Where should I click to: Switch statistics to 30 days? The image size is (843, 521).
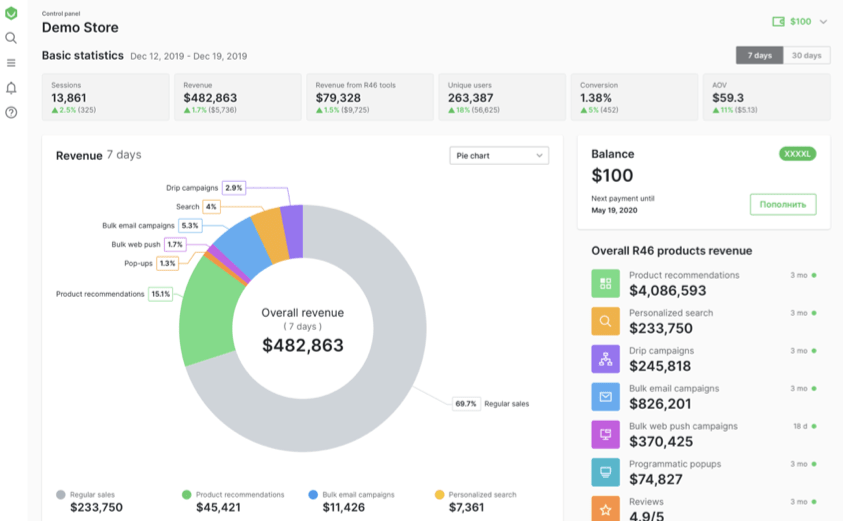[806, 55]
